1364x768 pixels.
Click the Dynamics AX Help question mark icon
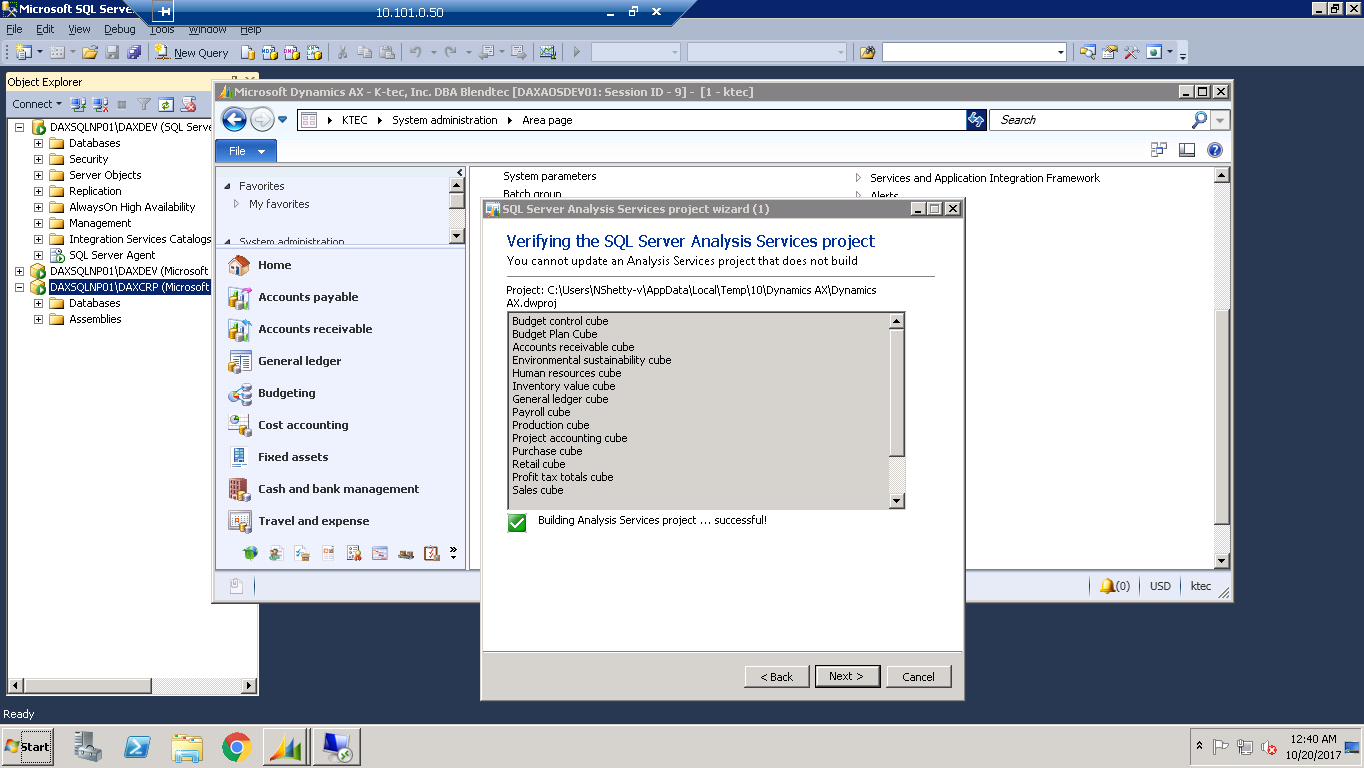[1215, 150]
